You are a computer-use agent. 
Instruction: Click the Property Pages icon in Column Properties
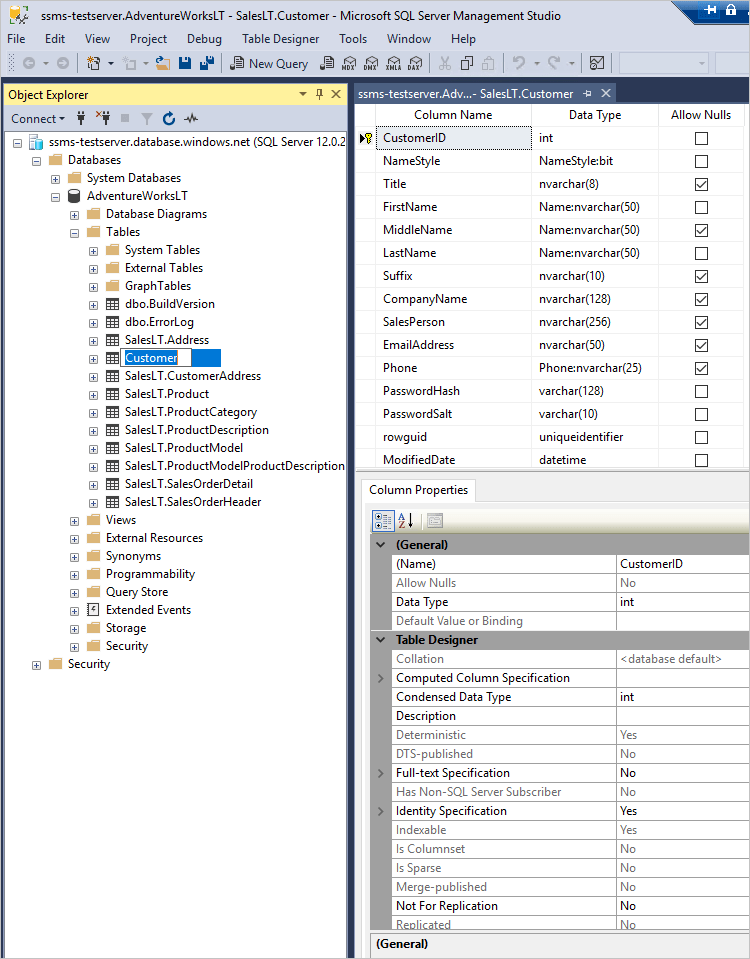click(435, 520)
